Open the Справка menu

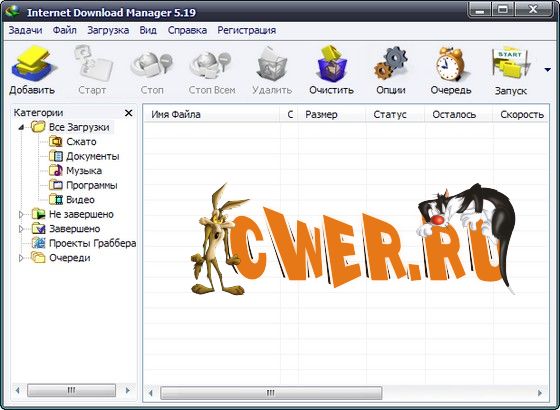(x=187, y=30)
